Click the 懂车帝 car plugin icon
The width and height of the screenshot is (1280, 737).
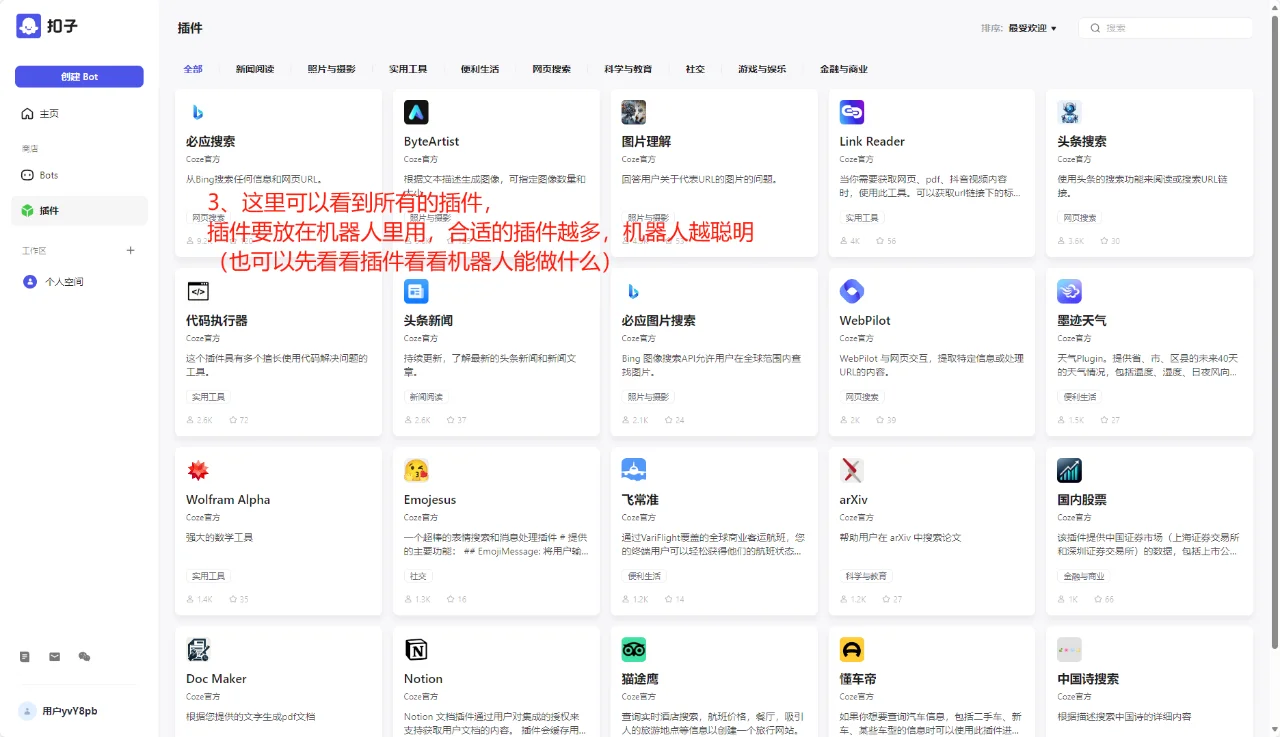[852, 649]
